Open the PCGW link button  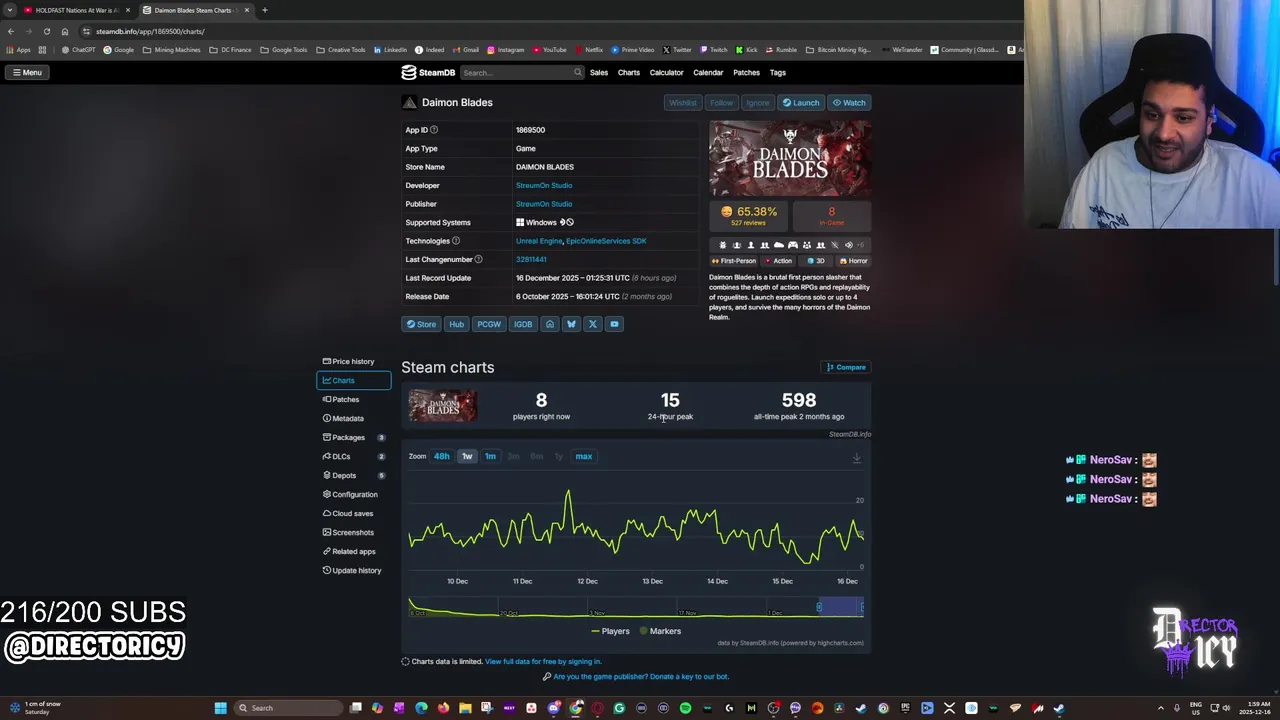pos(489,324)
